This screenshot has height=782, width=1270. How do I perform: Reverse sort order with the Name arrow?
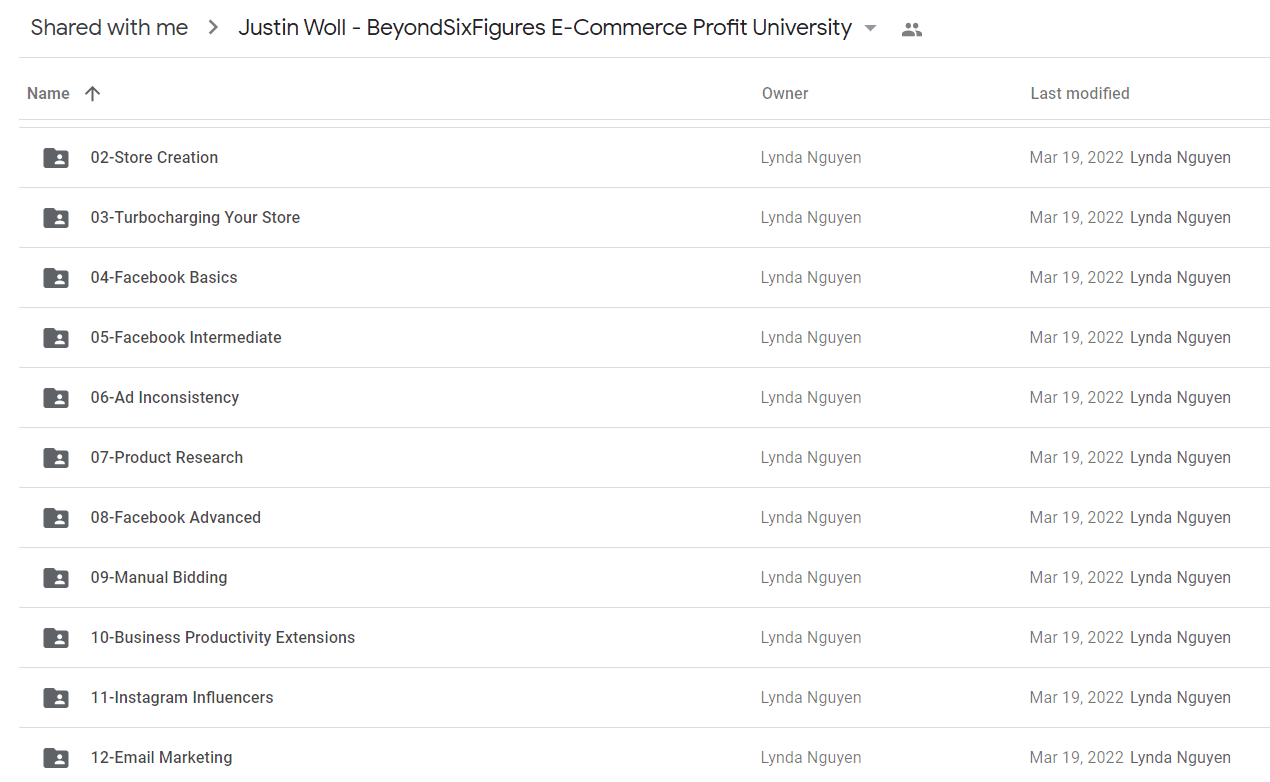pos(93,94)
